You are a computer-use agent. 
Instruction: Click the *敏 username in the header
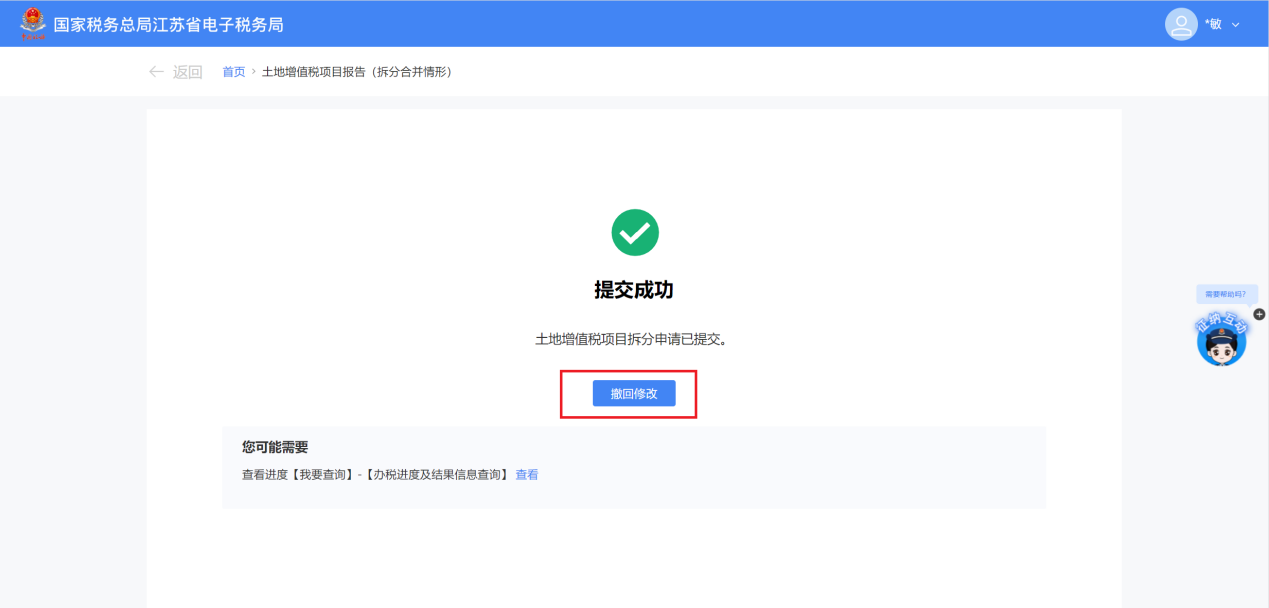[x=1212, y=24]
